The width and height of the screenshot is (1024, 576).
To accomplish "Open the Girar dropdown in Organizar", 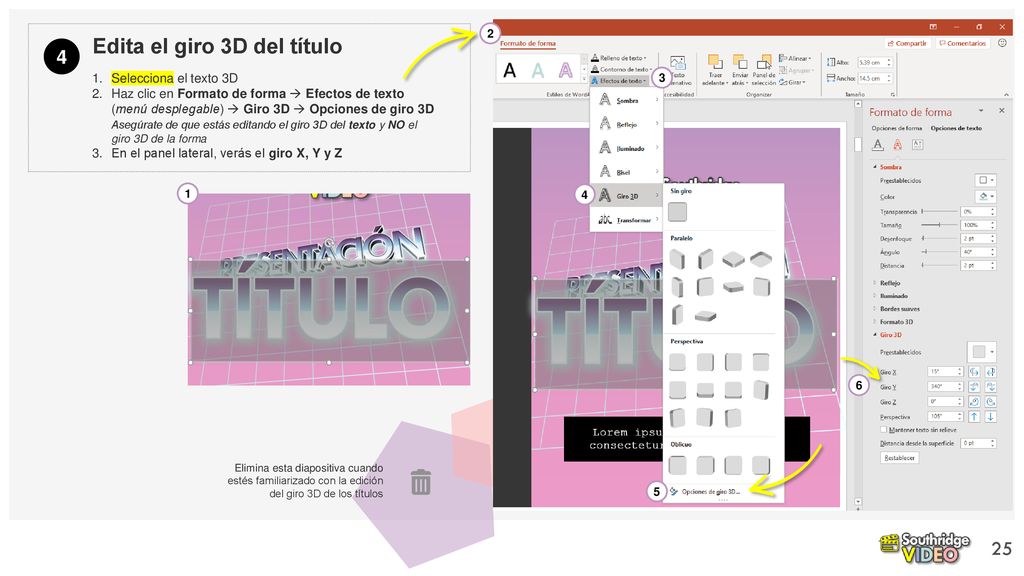I will (x=792, y=82).
